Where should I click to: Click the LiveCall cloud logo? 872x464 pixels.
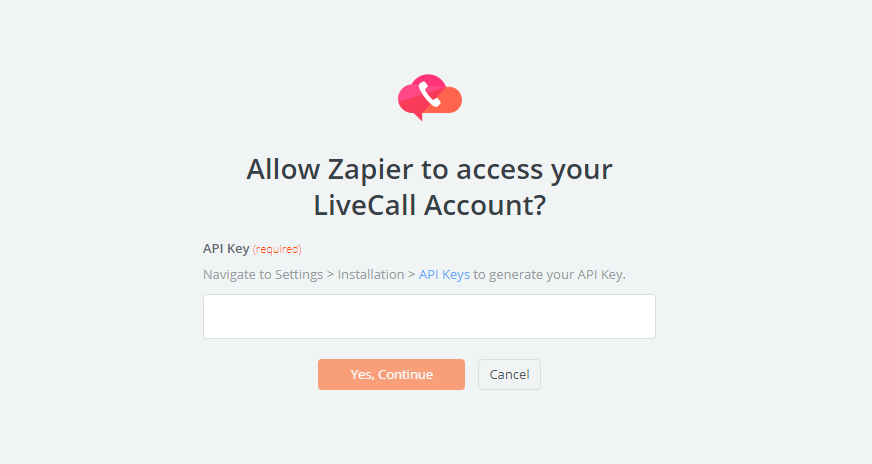tap(430, 97)
